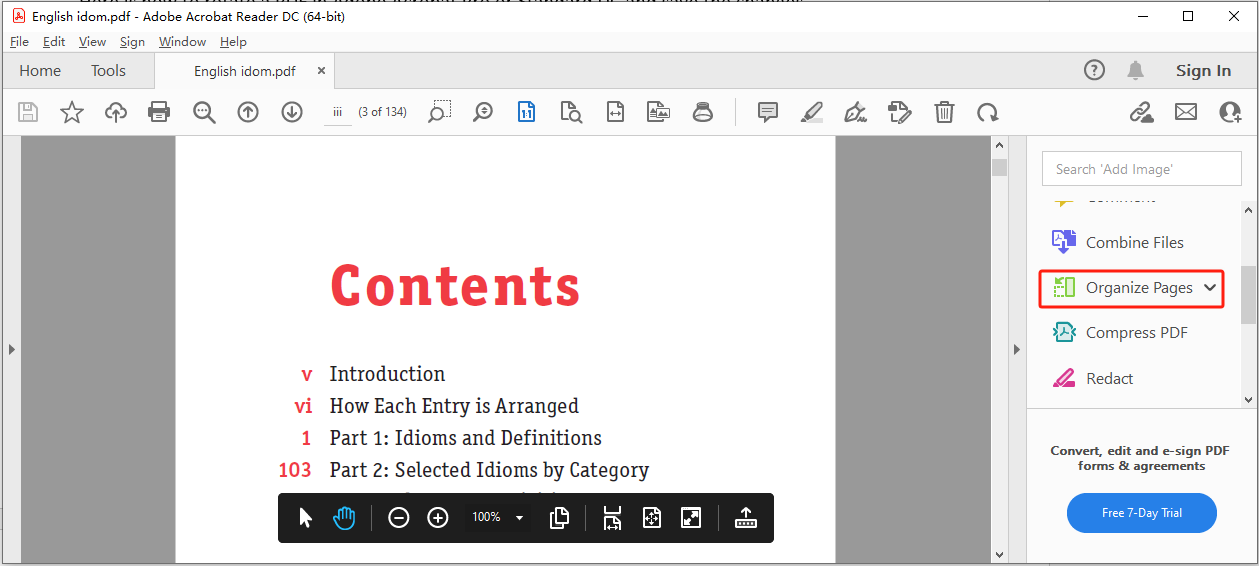Go to next page arrow
This screenshot has width=1259, height=566.
tap(292, 112)
